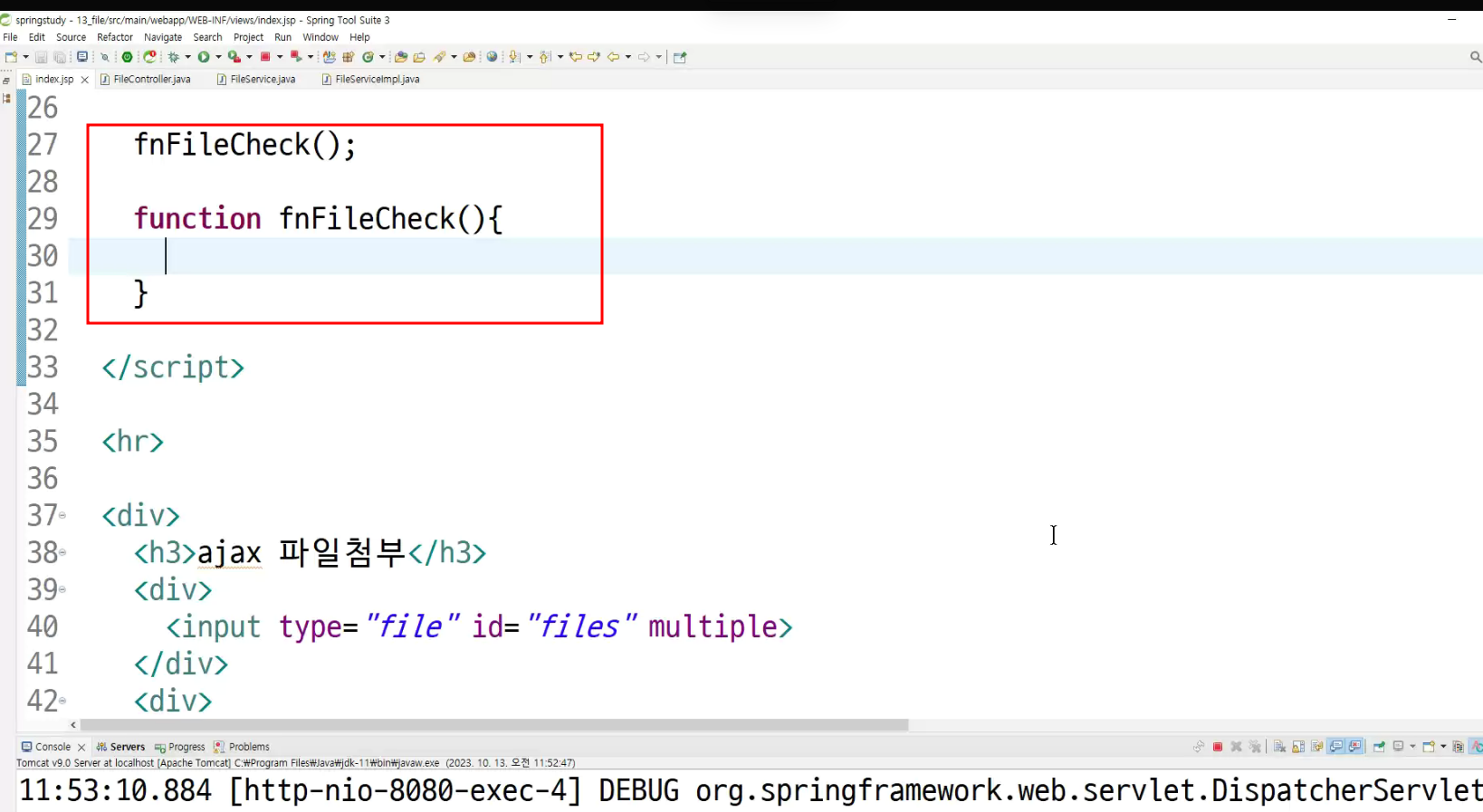This screenshot has height=812, width=1483.
Task: Toggle Scroll Lock in console toolbar
Action: click(x=1298, y=747)
